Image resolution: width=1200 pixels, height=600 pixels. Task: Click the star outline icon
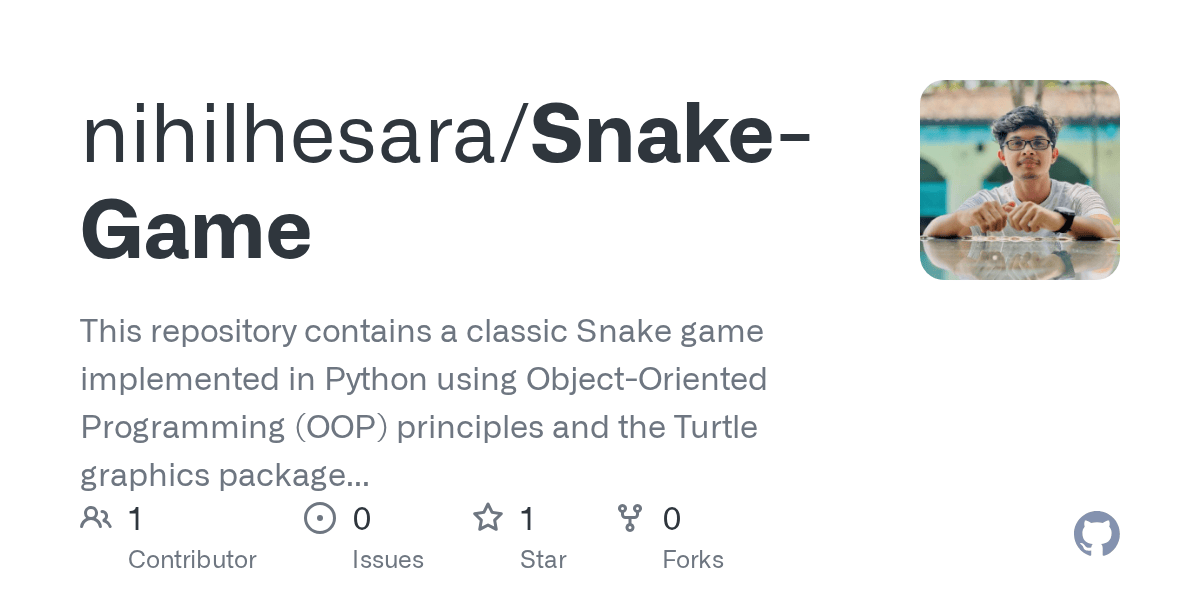(x=488, y=518)
